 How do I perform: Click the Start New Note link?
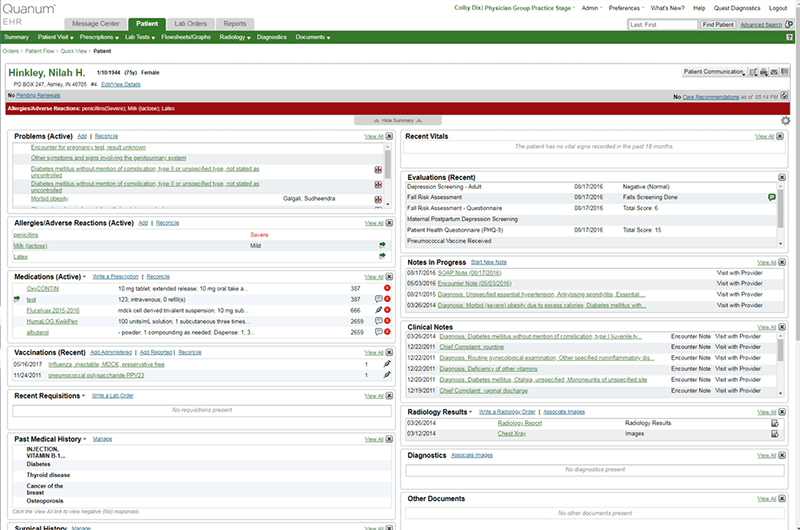pyautogui.click(x=489, y=262)
